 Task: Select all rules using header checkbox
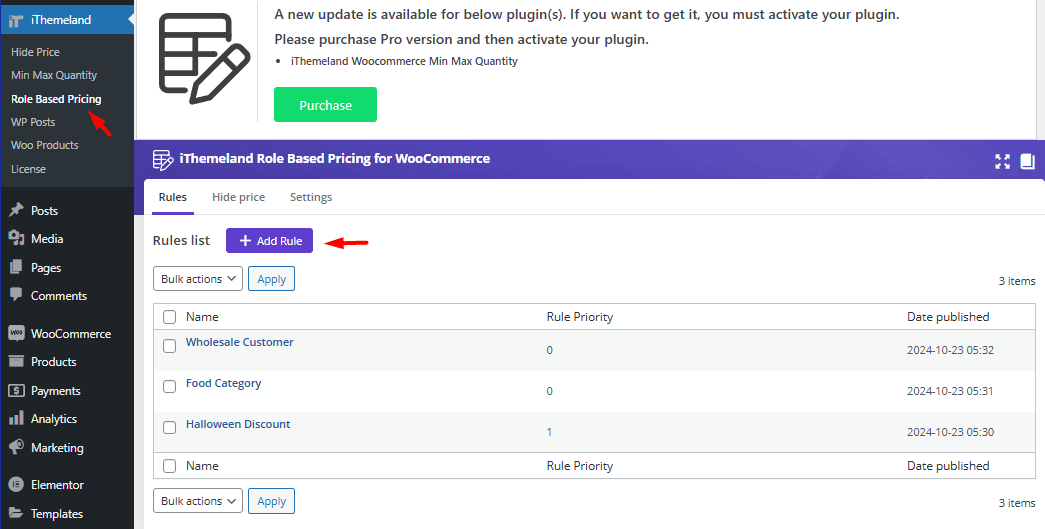coord(170,317)
